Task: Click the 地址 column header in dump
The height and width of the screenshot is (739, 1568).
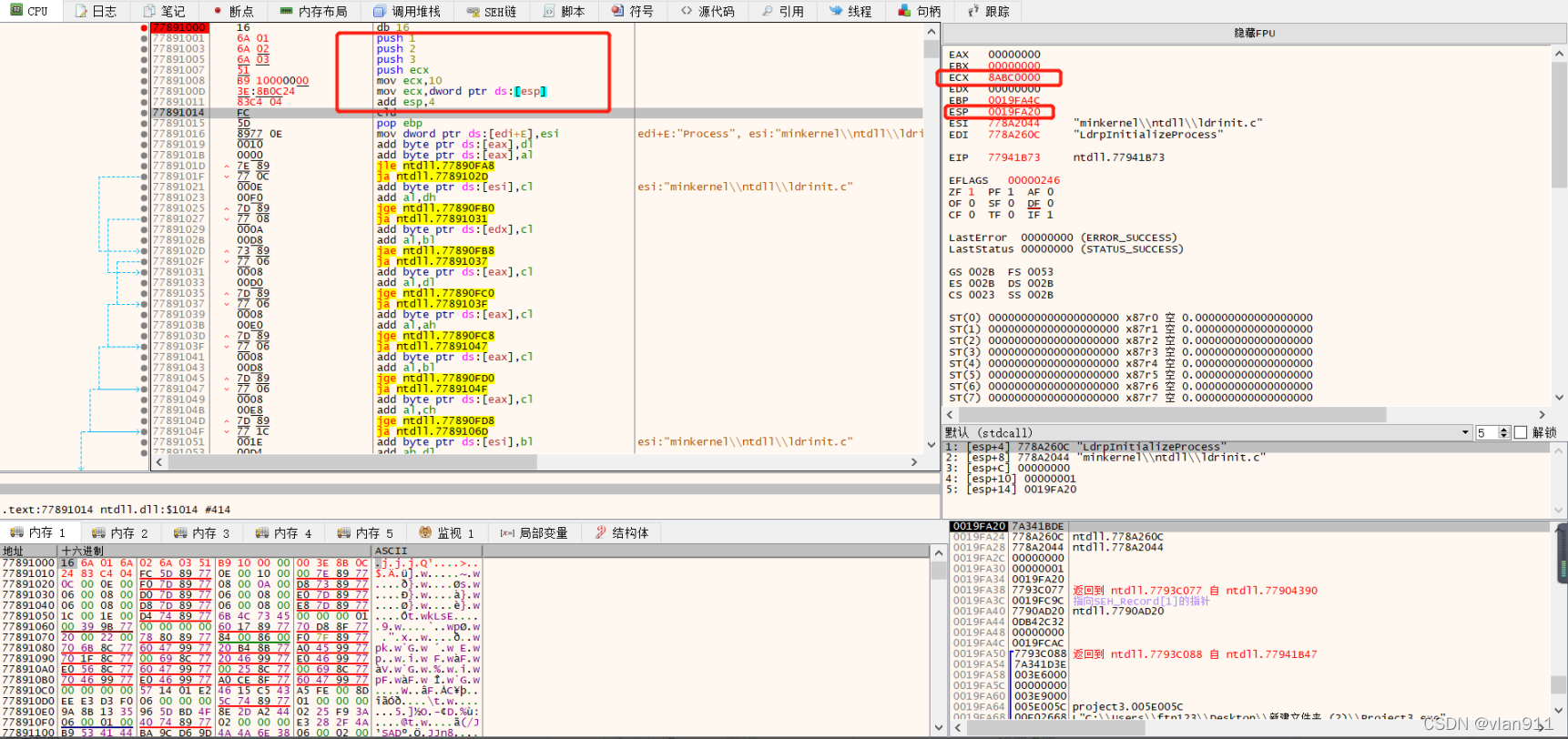Action: click(x=29, y=551)
